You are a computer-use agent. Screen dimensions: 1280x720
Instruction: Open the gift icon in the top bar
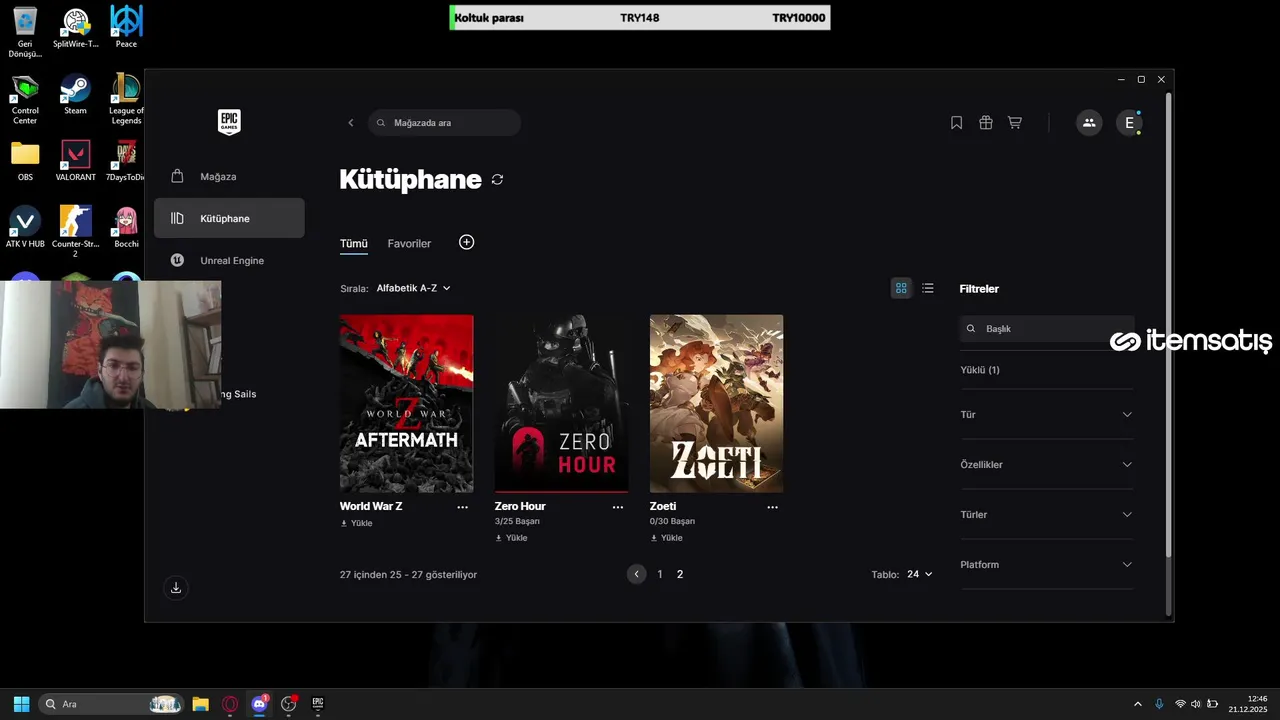(x=986, y=123)
